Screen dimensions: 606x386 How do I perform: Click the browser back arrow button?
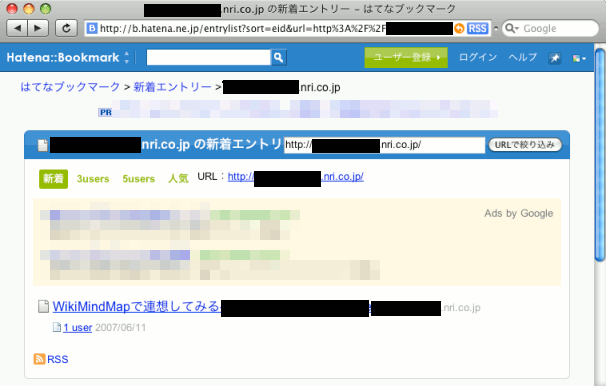pos(17,28)
